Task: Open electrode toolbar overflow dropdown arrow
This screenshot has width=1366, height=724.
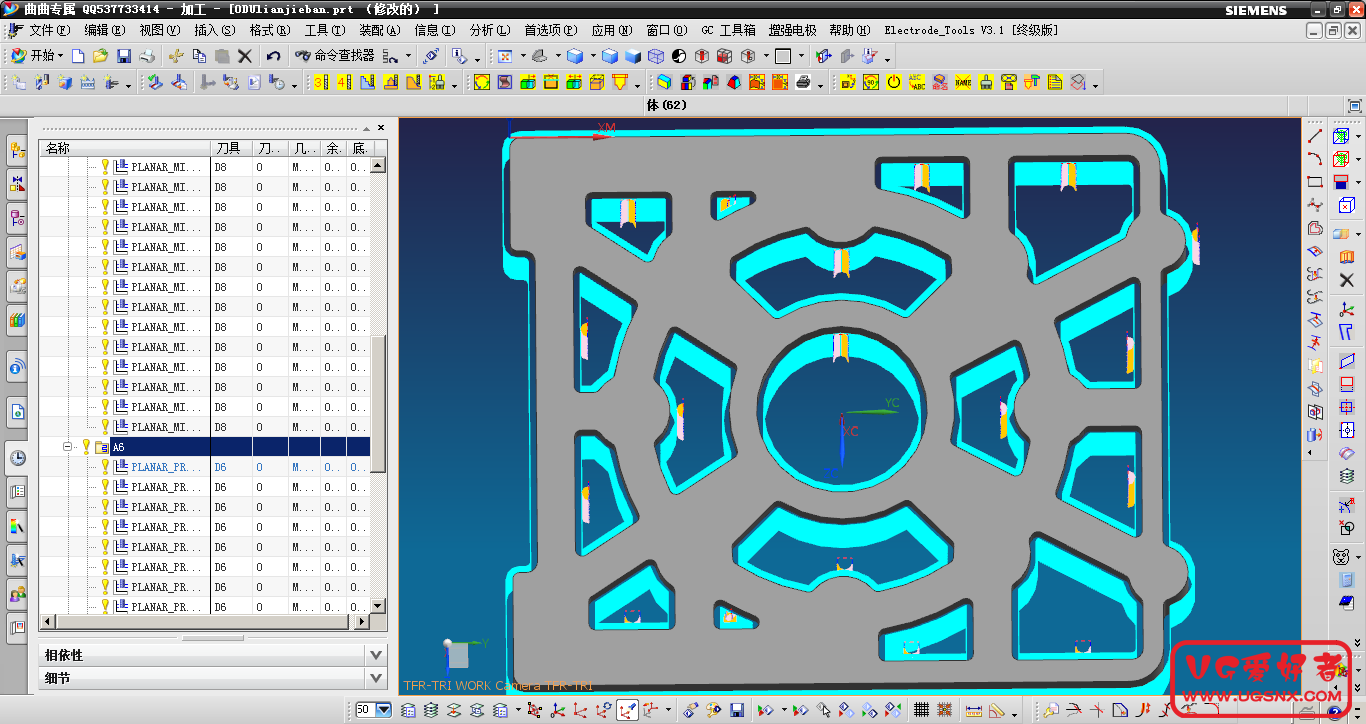Action: pos(1095,86)
